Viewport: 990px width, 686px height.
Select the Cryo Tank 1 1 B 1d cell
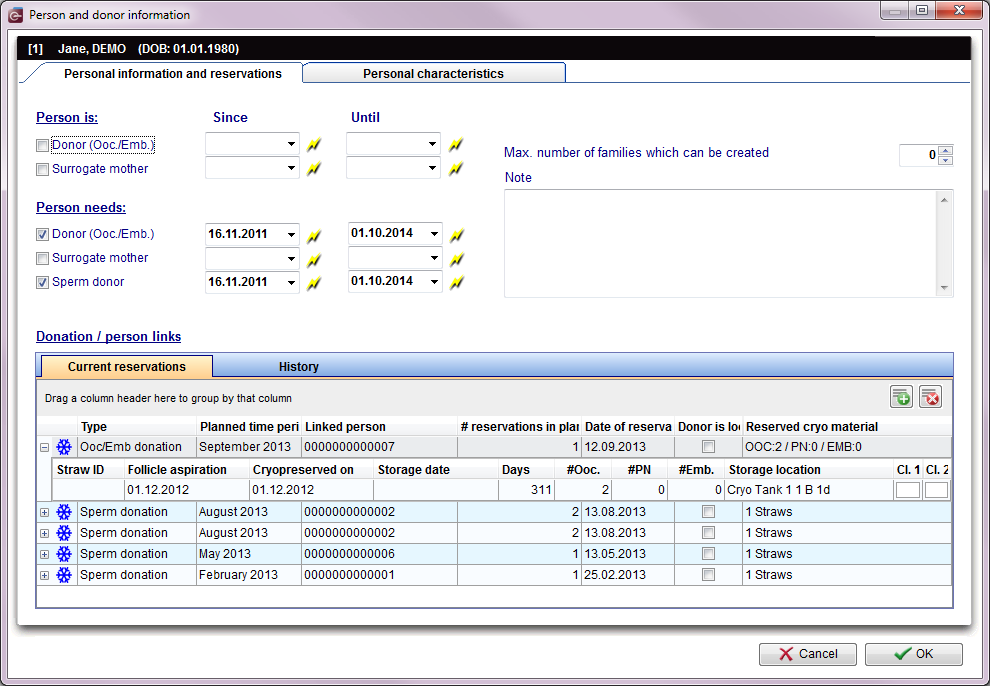point(809,490)
